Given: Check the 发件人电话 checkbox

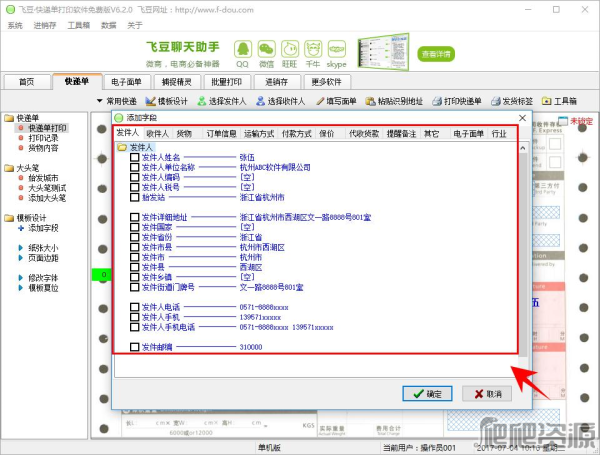Looking at the screenshot, I should click(x=134, y=307).
